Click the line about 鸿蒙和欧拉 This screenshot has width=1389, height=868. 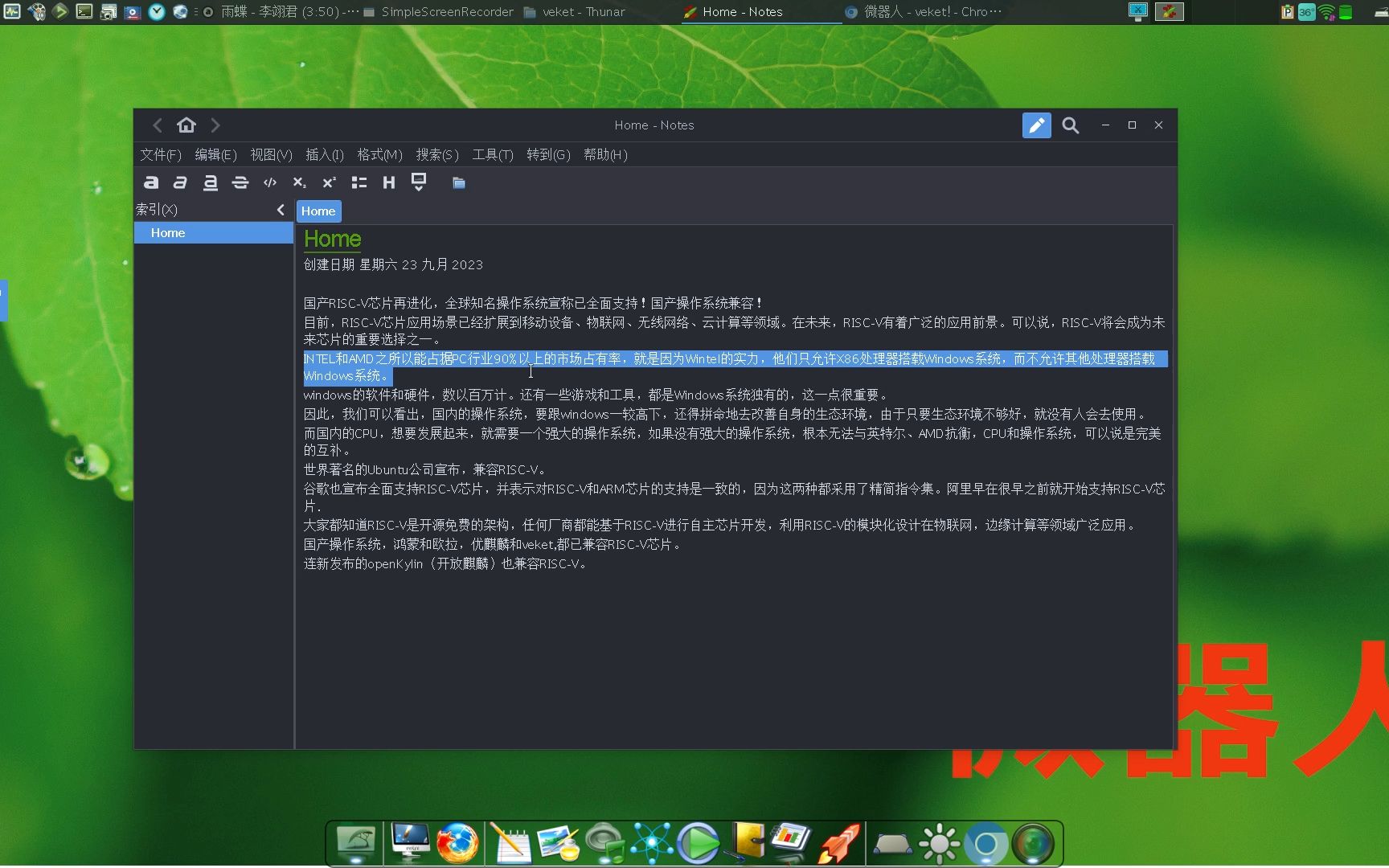tap(494, 544)
